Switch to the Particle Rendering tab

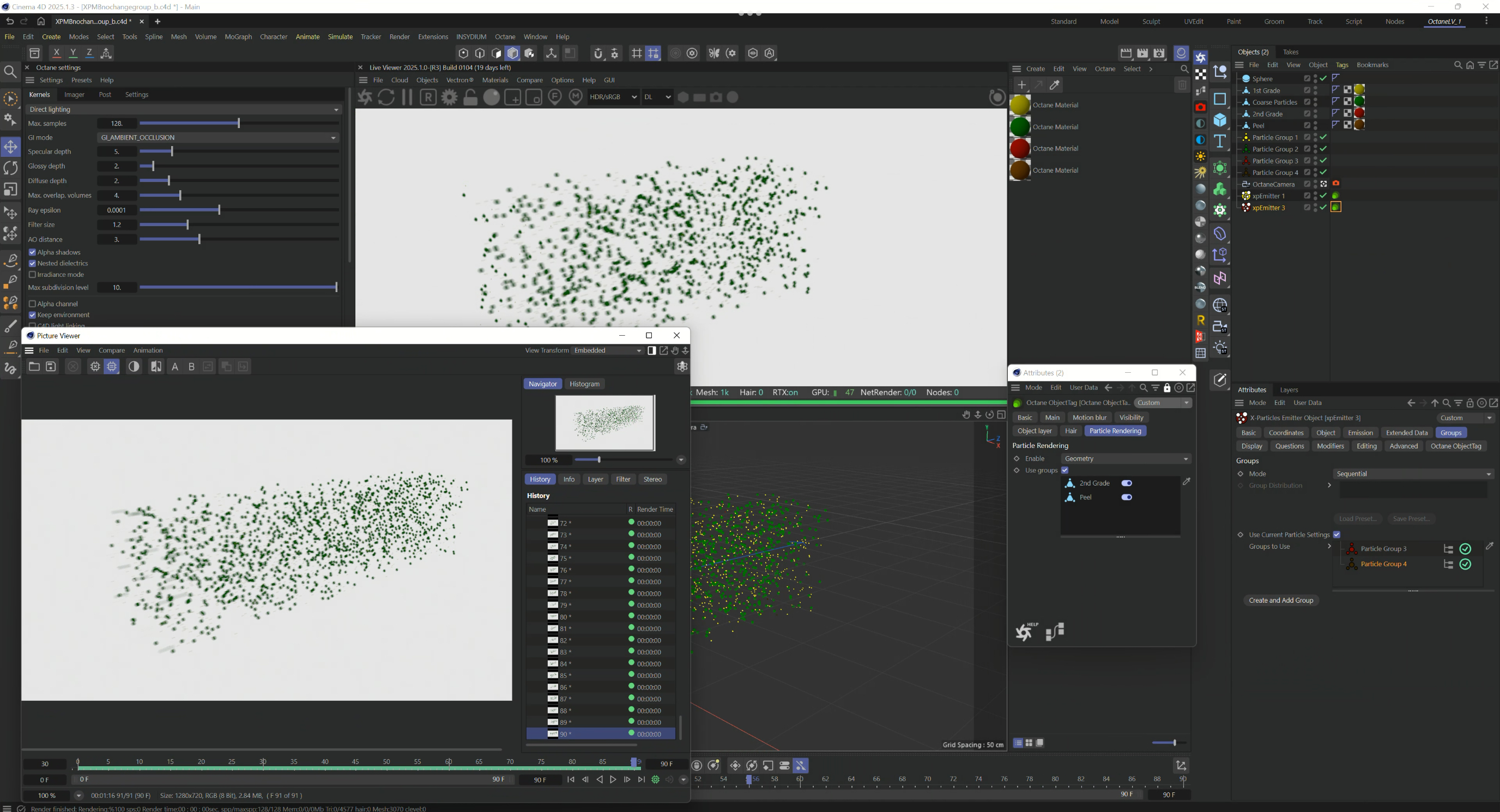coord(1115,431)
